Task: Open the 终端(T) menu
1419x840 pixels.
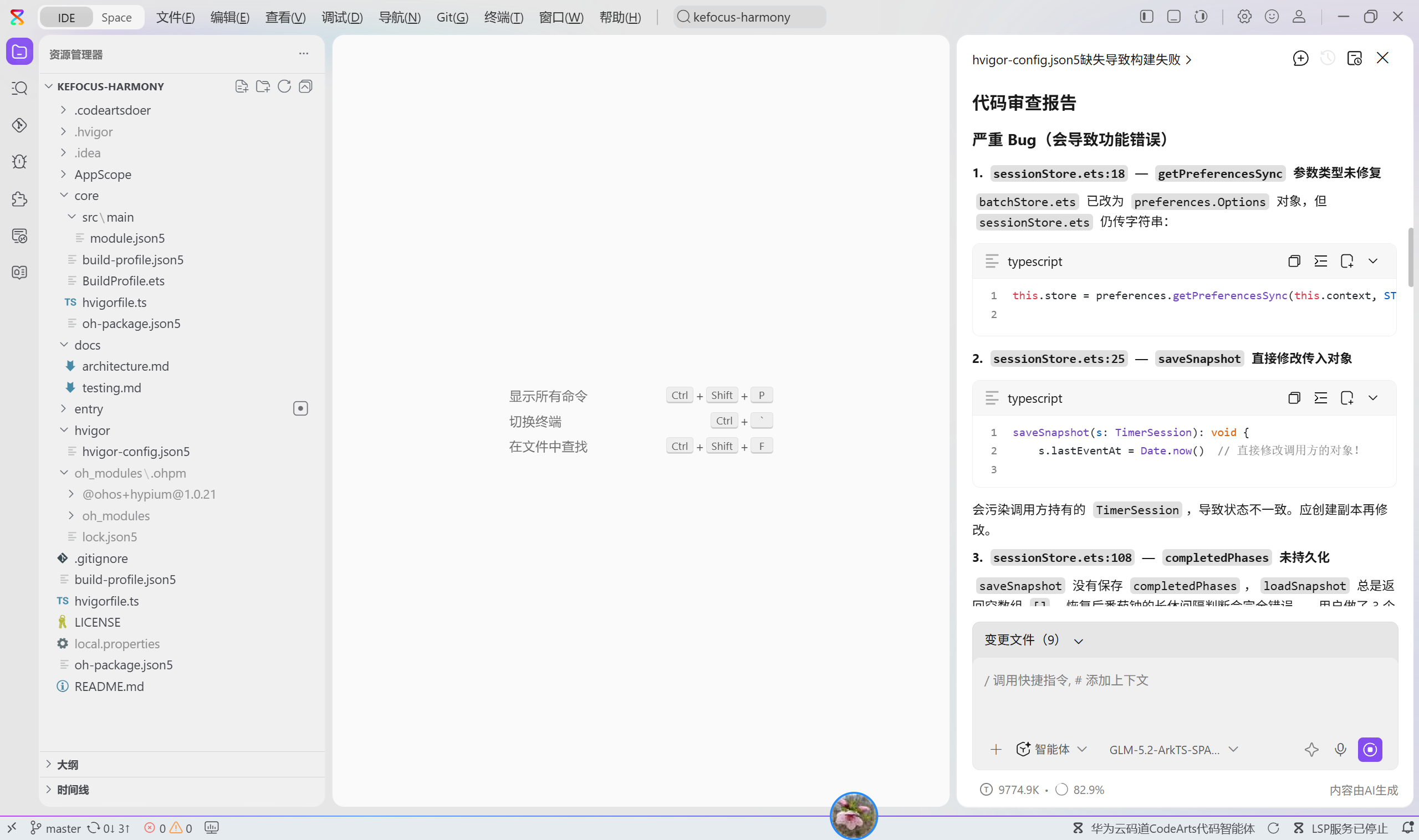Action: [503, 17]
